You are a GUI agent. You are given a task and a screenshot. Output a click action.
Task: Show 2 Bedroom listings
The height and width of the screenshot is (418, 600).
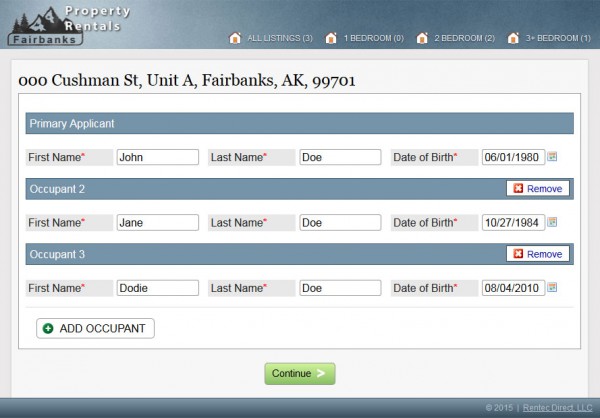pyautogui.click(x=464, y=38)
